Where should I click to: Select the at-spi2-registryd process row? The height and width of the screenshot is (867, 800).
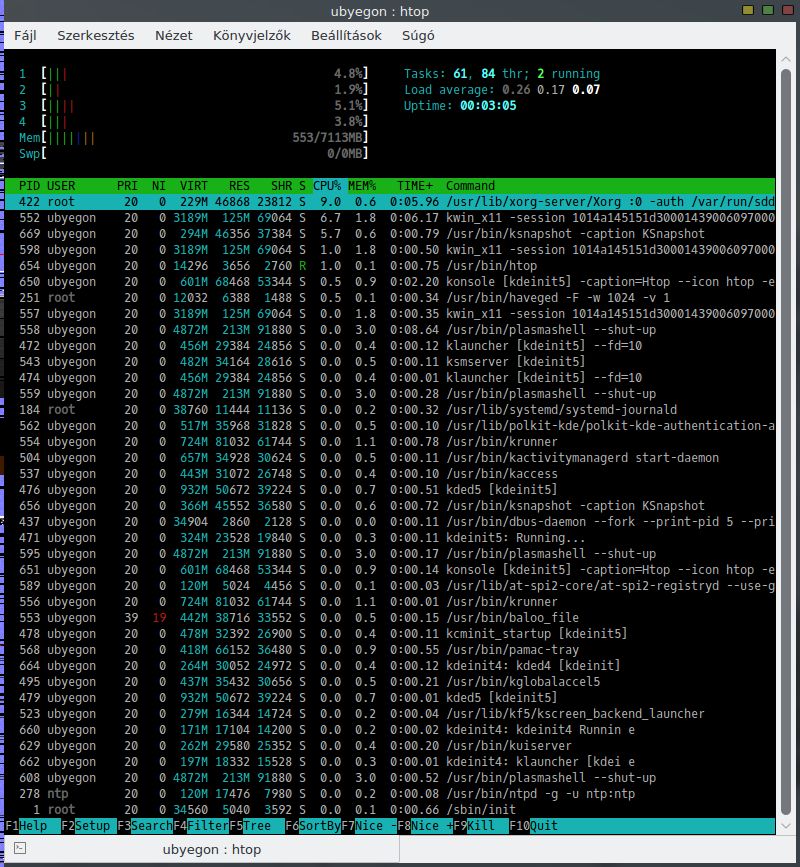[x=390, y=586]
